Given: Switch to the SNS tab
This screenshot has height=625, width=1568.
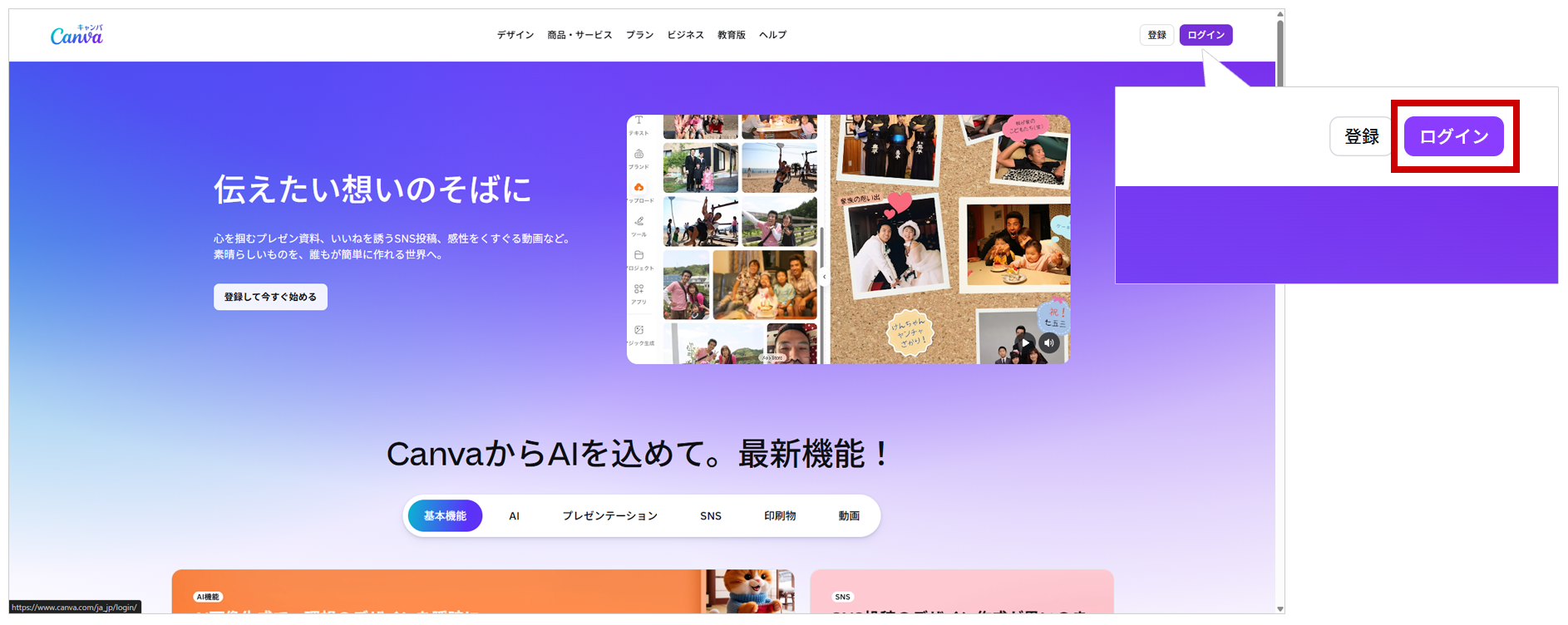Looking at the screenshot, I should point(711,516).
